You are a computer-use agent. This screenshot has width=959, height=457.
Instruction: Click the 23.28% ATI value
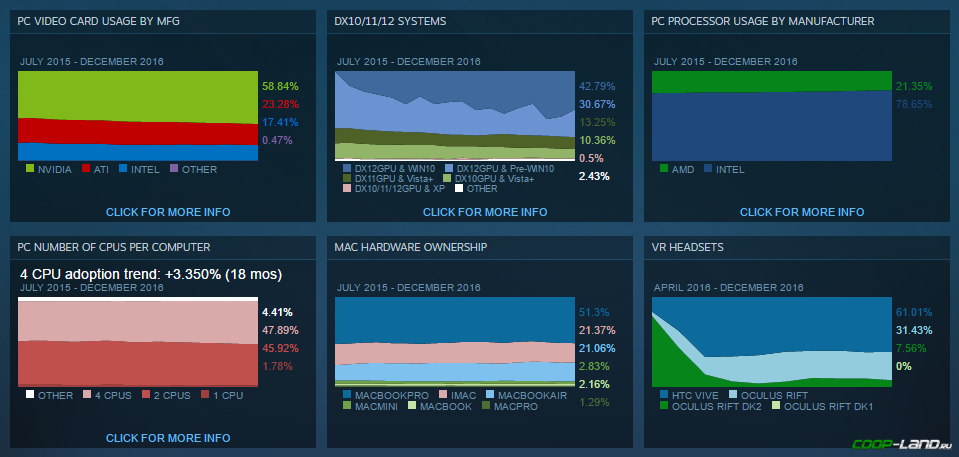(x=280, y=104)
